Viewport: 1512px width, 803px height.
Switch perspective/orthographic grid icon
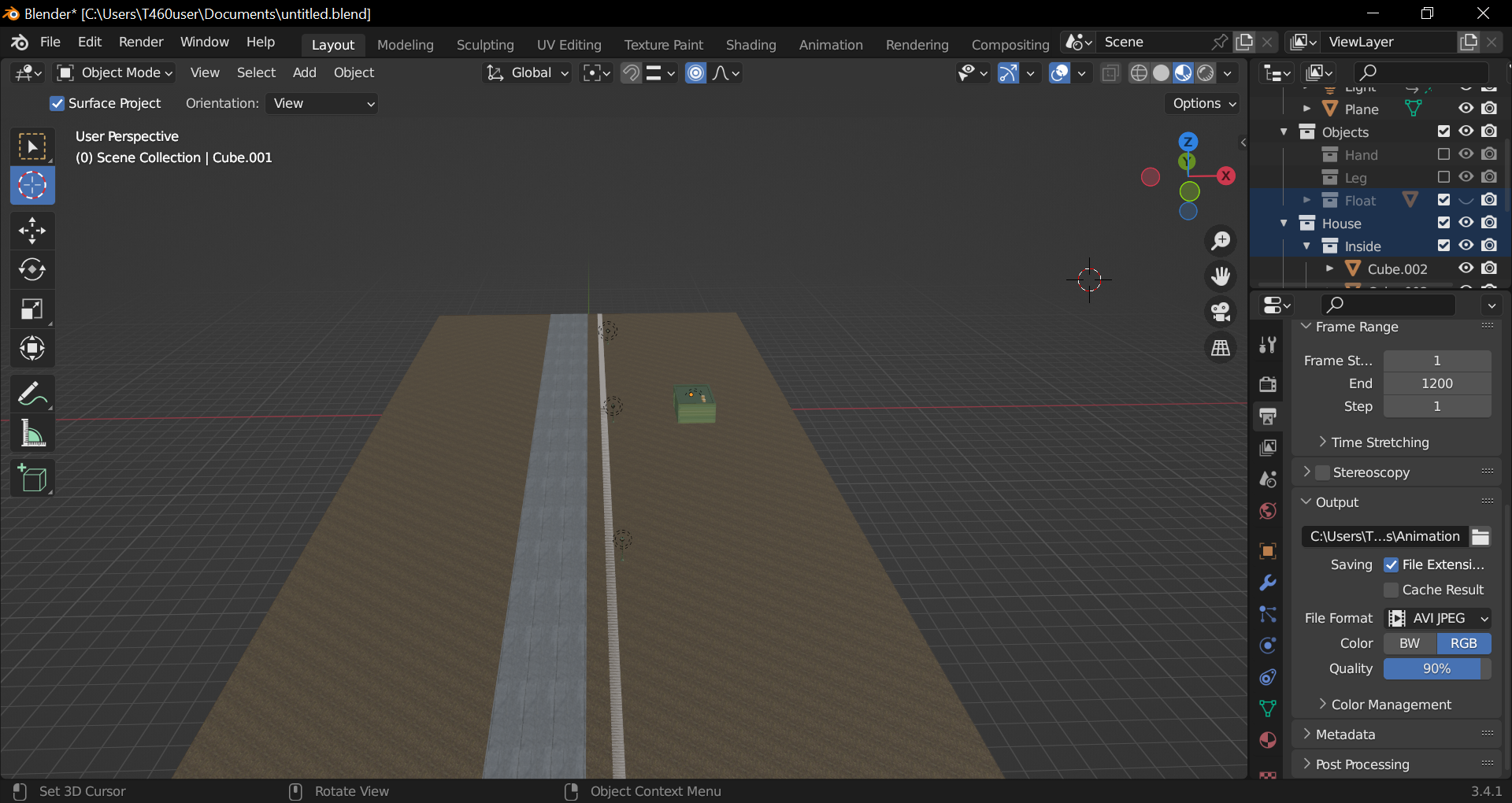(1221, 347)
